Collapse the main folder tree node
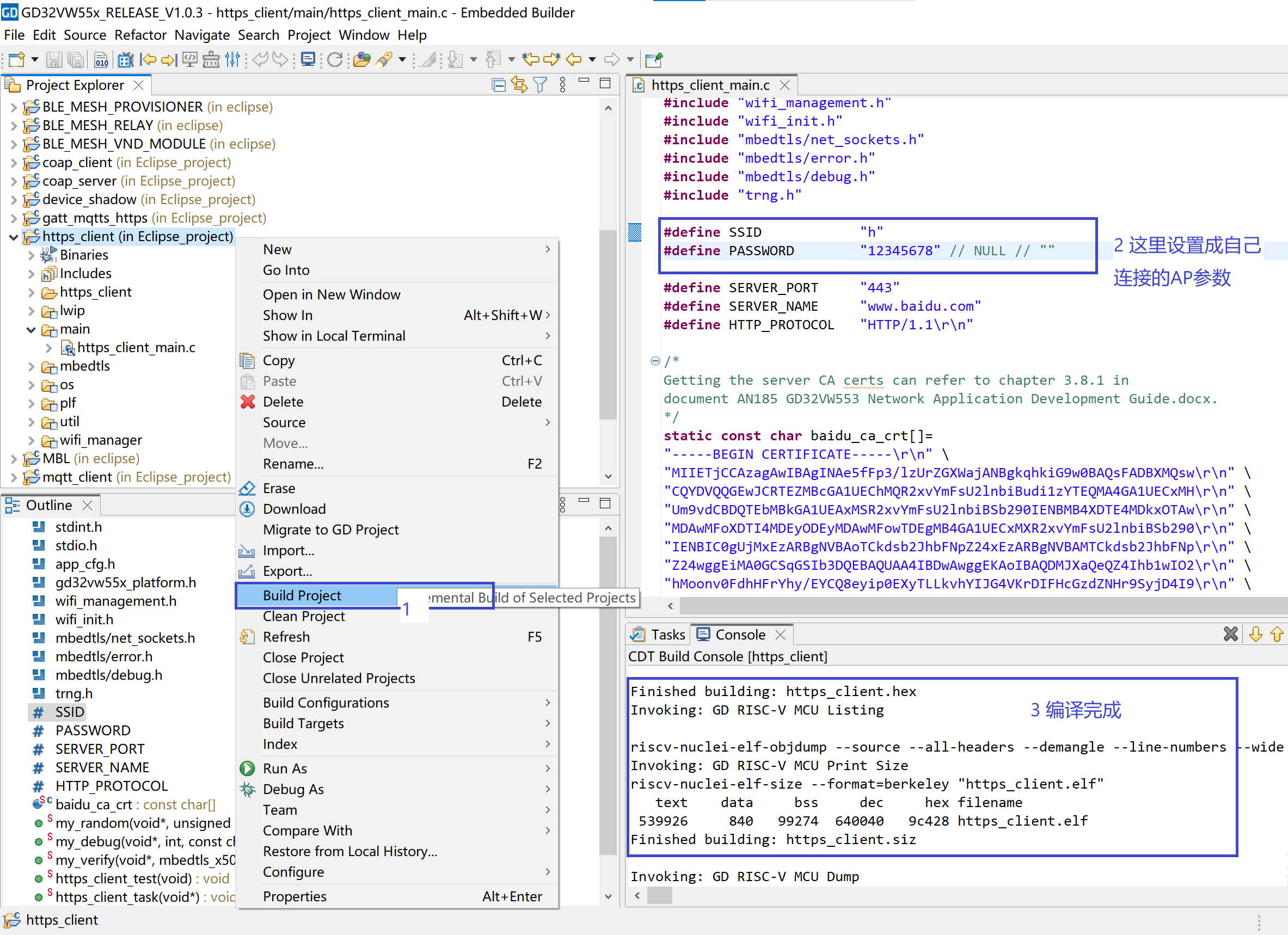1288x935 pixels. coord(31,330)
